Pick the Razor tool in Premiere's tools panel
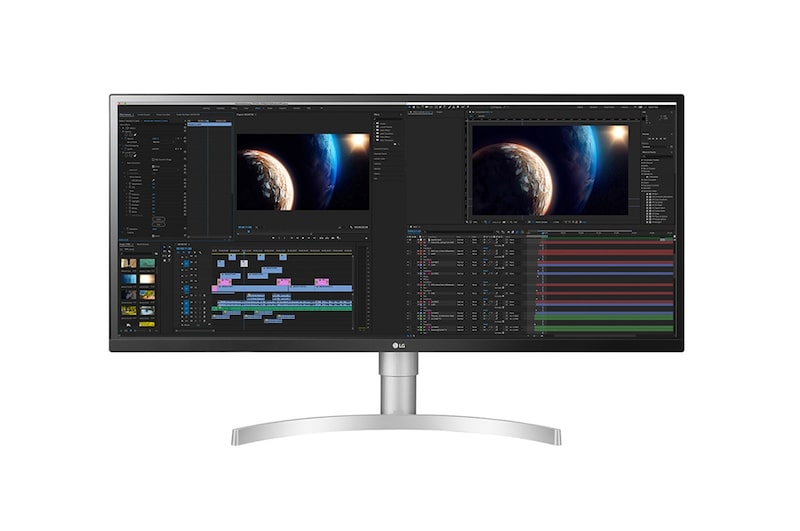800x531 pixels. coord(169,251)
